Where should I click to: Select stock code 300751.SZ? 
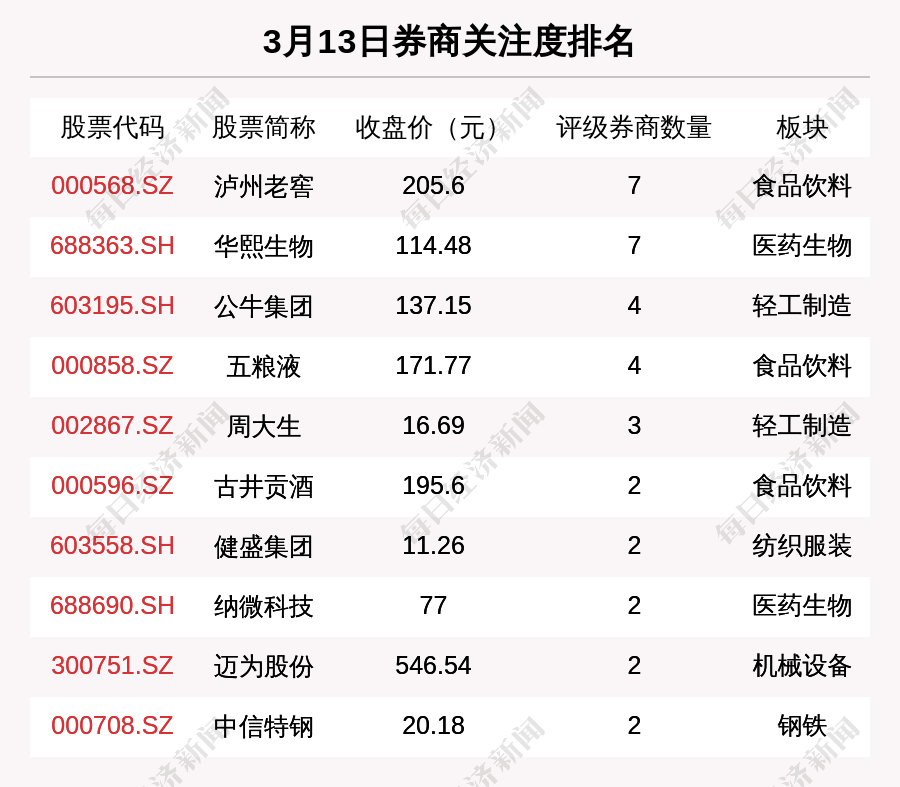coord(112,666)
